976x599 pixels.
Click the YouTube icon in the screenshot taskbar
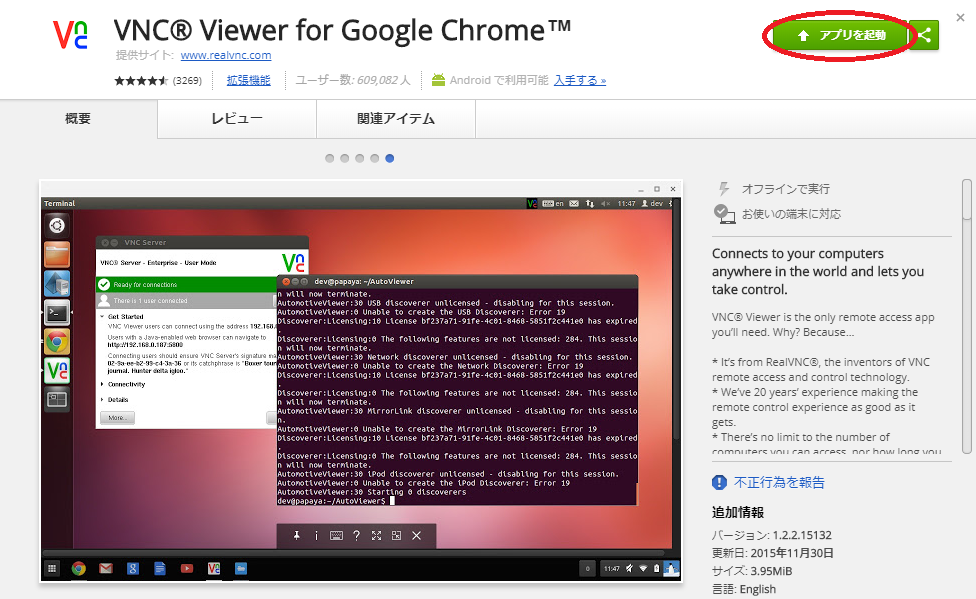pos(187,568)
